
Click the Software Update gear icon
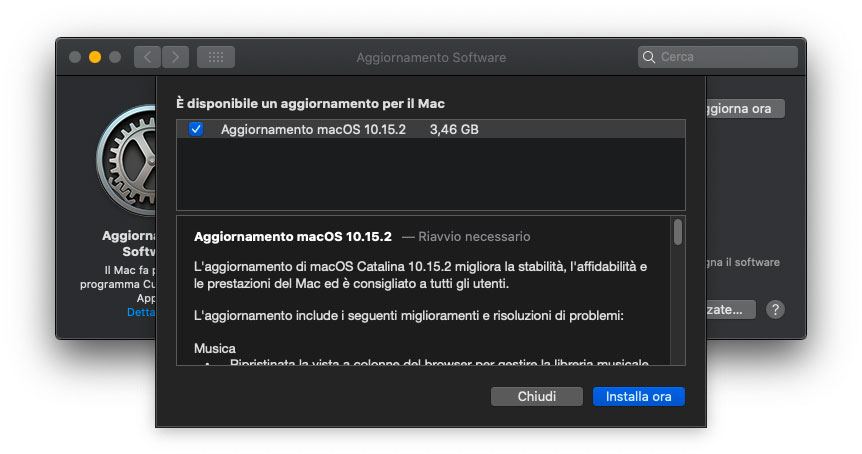coord(128,160)
